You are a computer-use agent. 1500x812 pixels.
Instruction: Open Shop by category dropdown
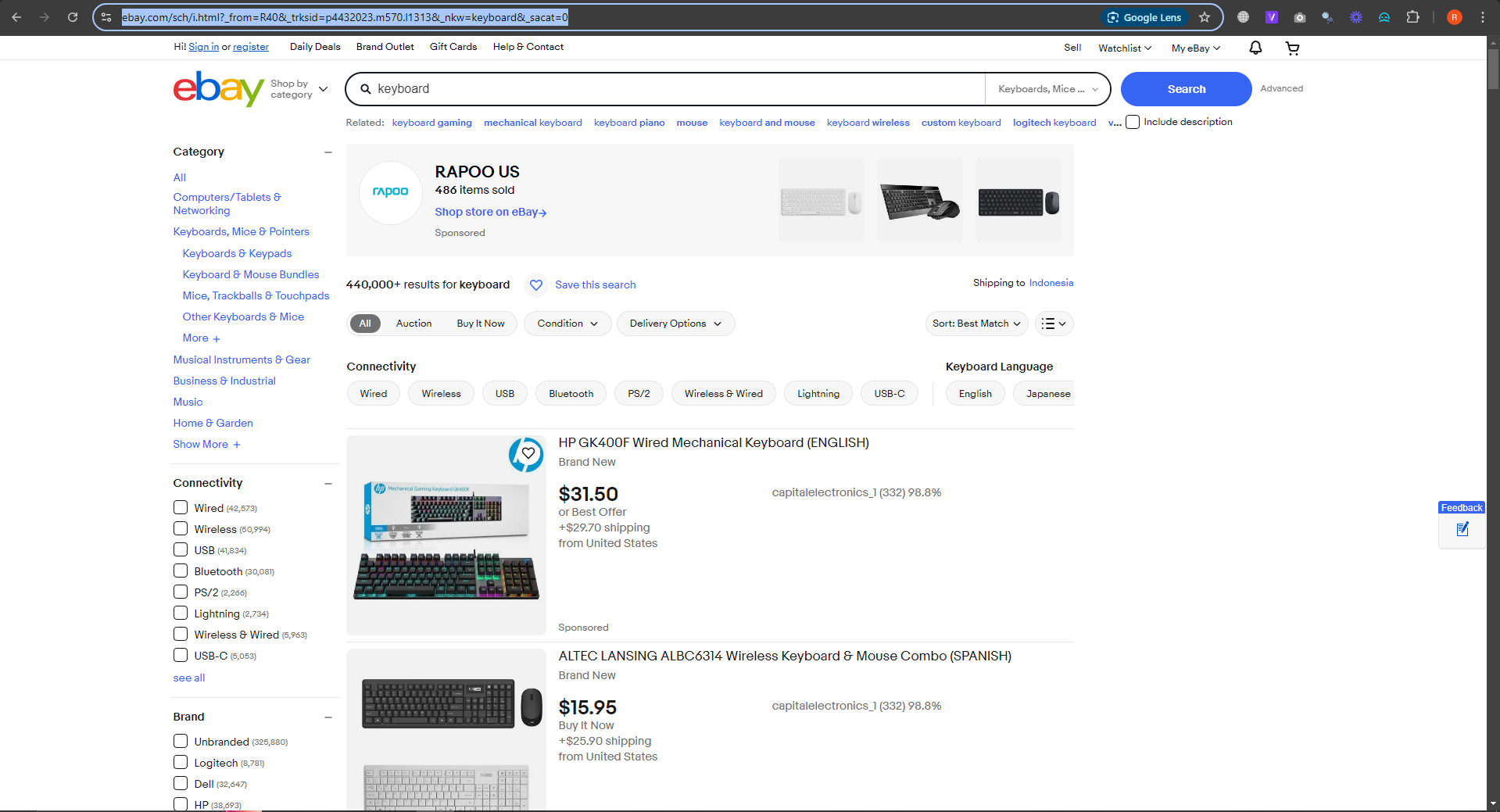tap(299, 89)
